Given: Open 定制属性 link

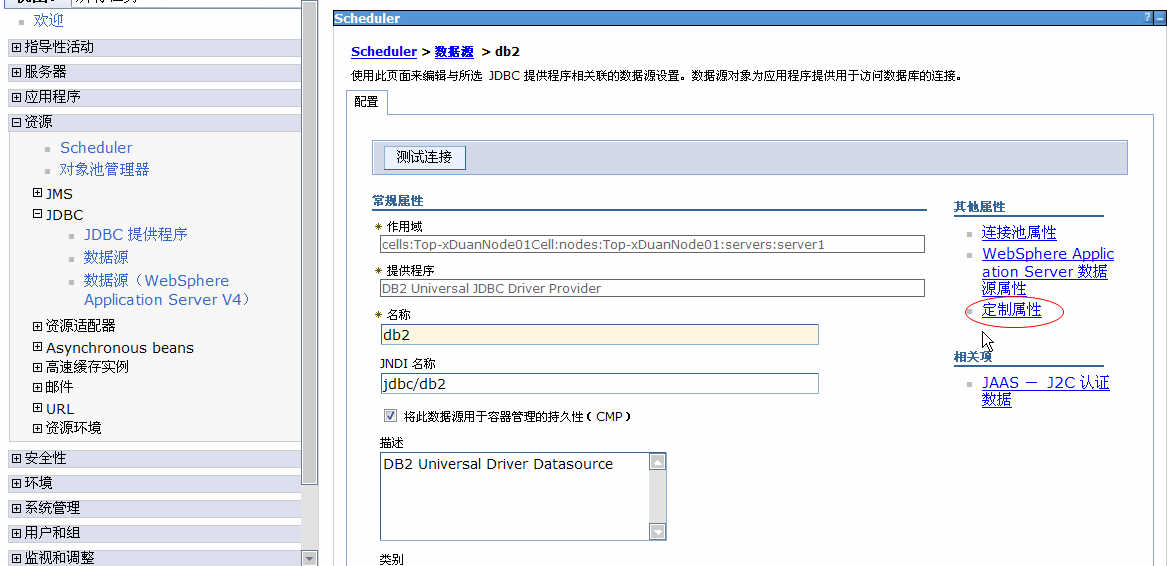Looking at the screenshot, I should tap(1011, 311).
